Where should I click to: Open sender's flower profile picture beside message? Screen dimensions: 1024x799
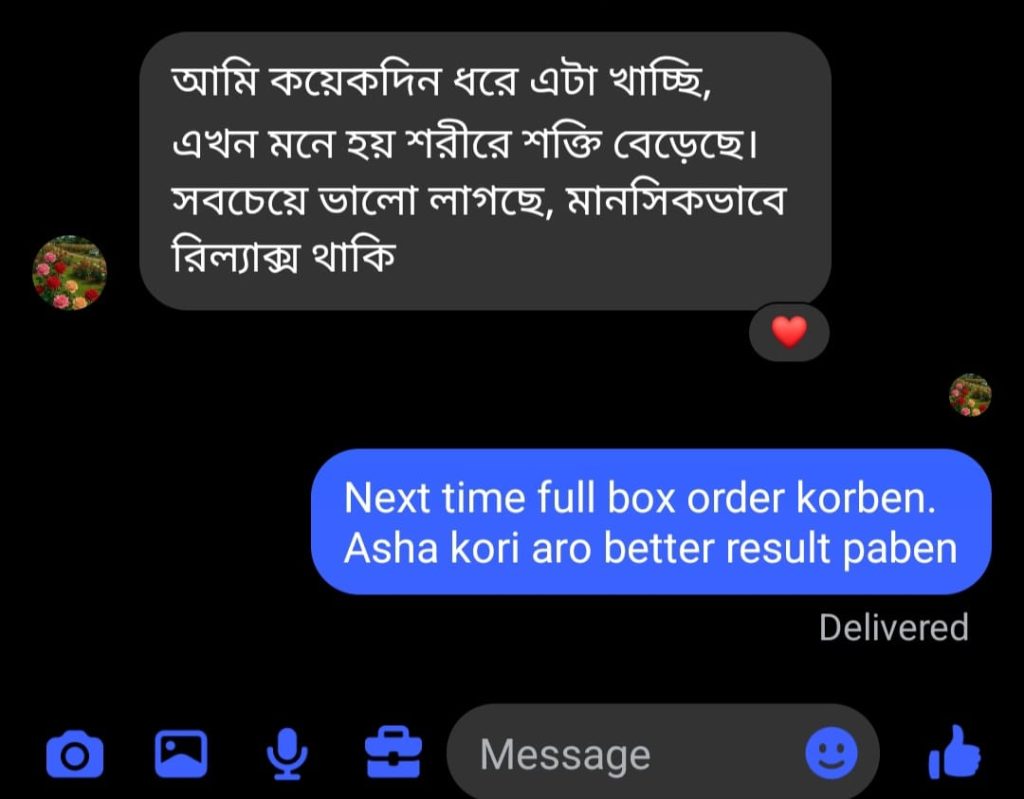coord(69,272)
